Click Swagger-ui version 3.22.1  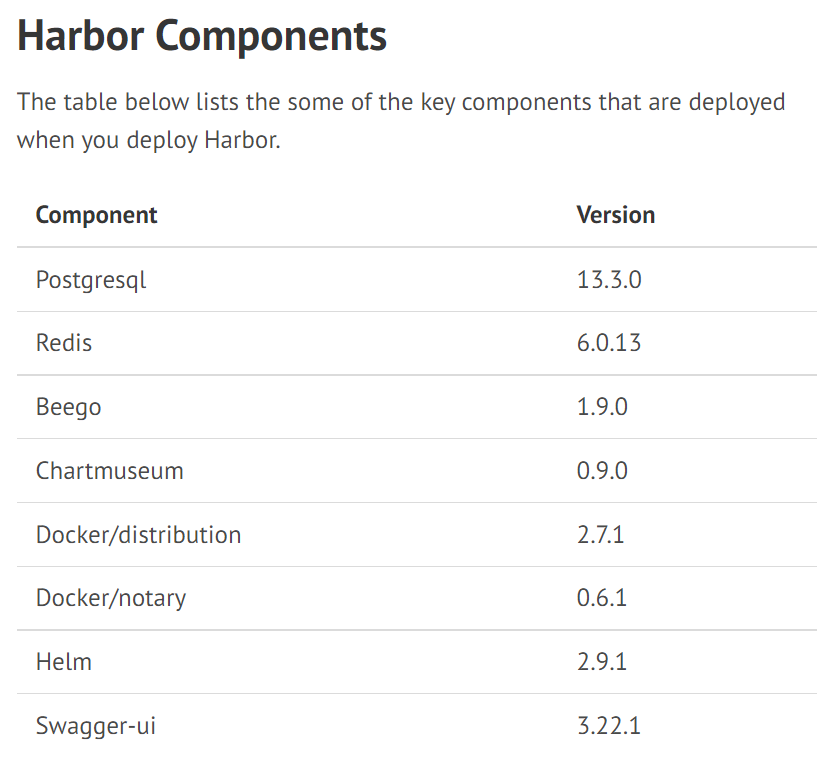pyautogui.click(x=609, y=726)
